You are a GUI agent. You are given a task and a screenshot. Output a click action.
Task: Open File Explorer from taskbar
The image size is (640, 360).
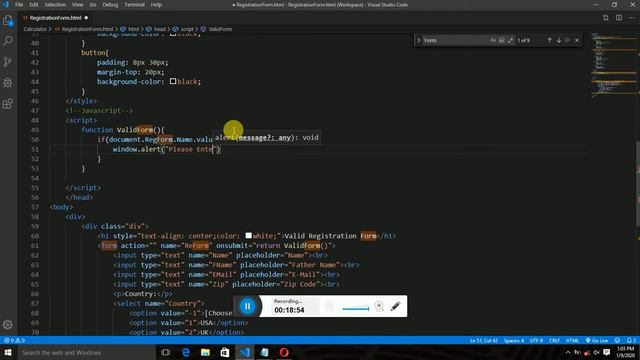[205, 352]
